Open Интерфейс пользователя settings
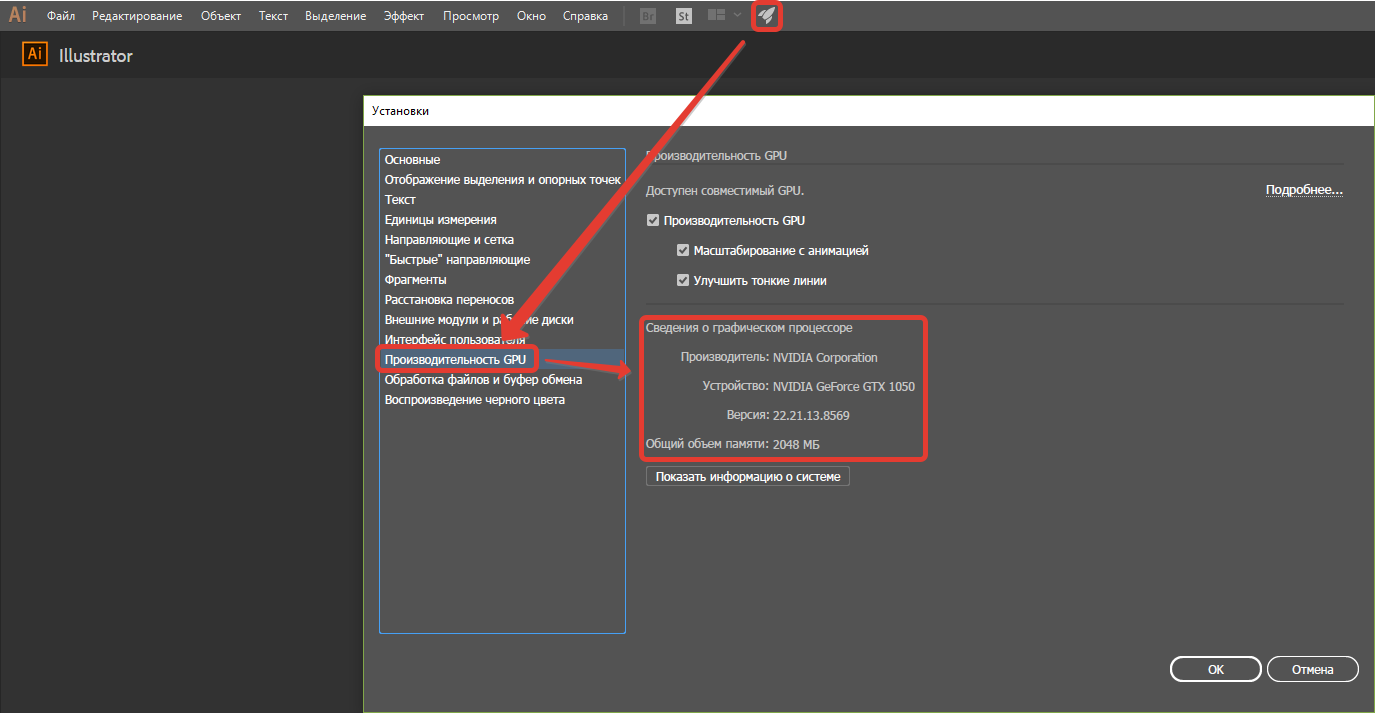The width and height of the screenshot is (1375, 713). (502, 340)
